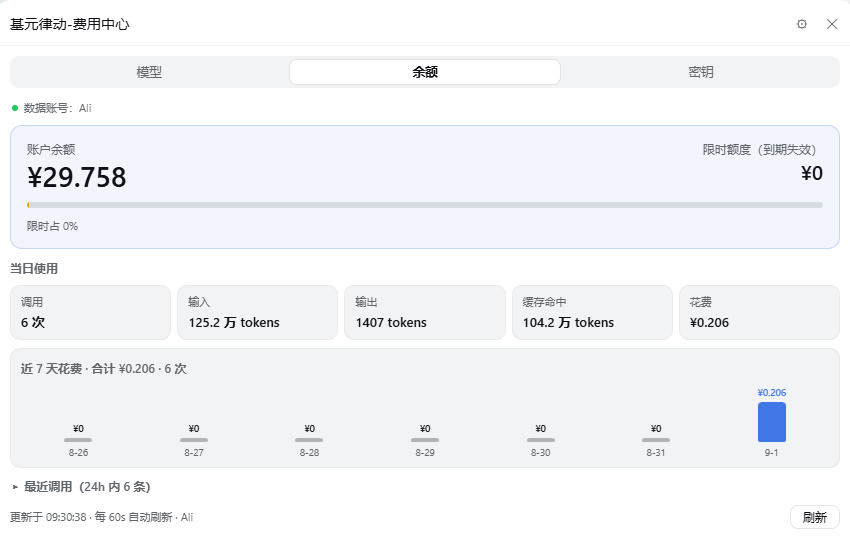The width and height of the screenshot is (850, 542).
Task: Click the 近 7 天花费 chart heading
Action: (104, 369)
